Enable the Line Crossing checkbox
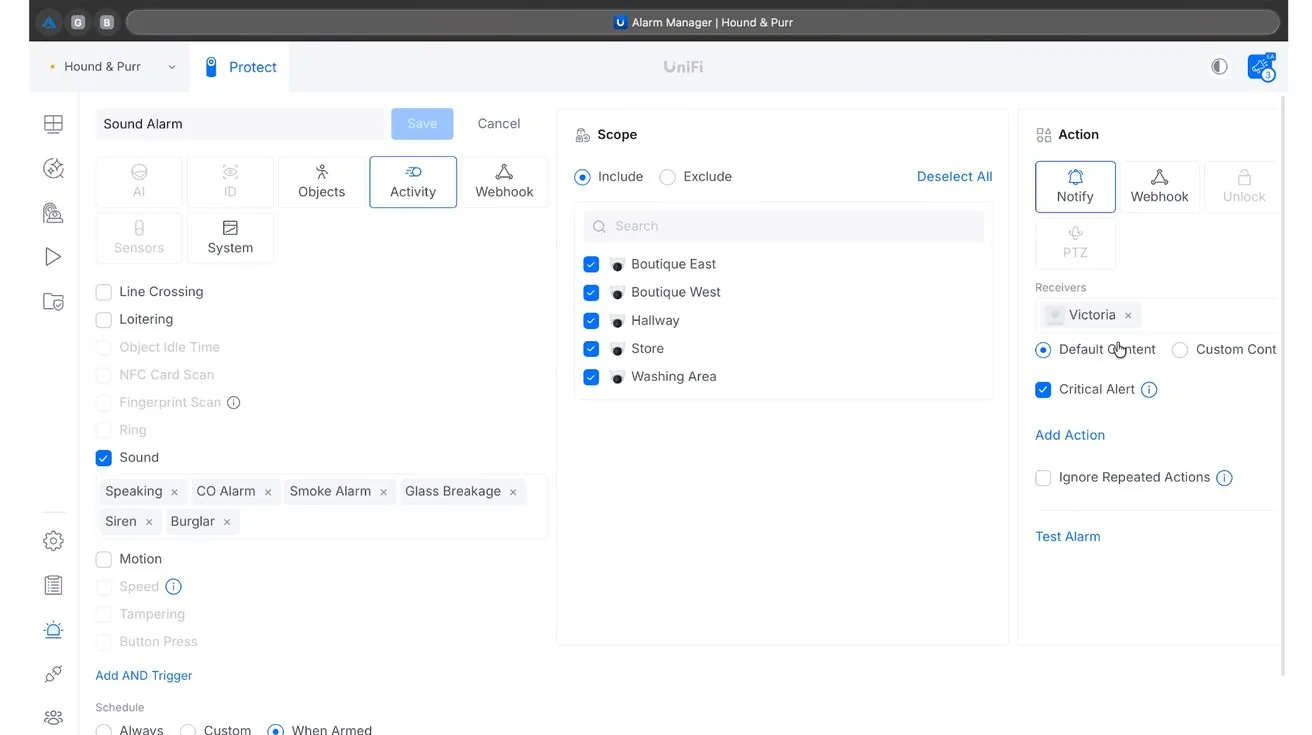 click(x=104, y=292)
